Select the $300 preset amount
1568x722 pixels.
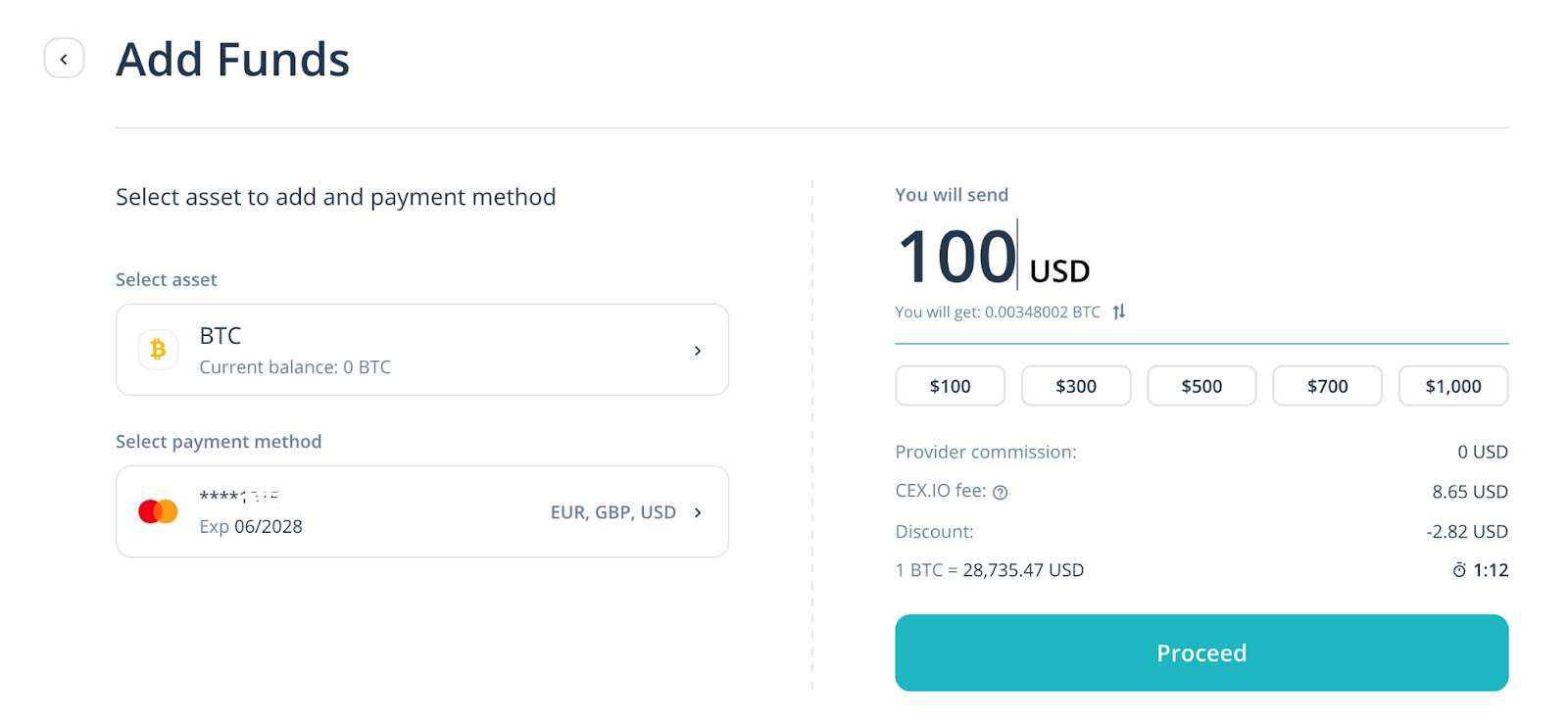pyautogui.click(x=1075, y=386)
